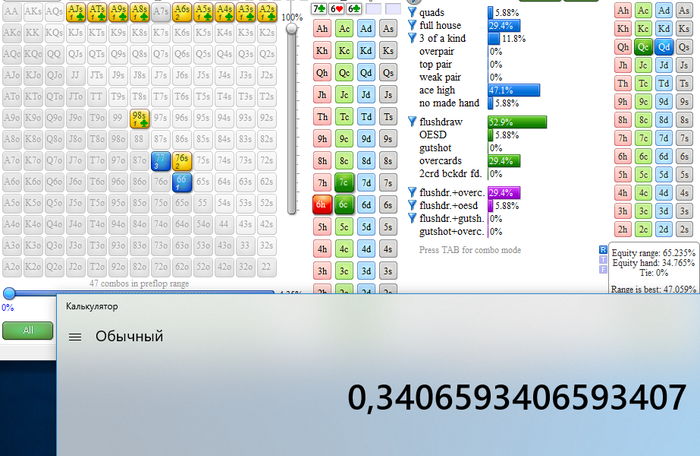Viewport: 700px width, 456px height.
Task: Adjust the vertical 100% range slider handle
Action: tap(292, 29)
